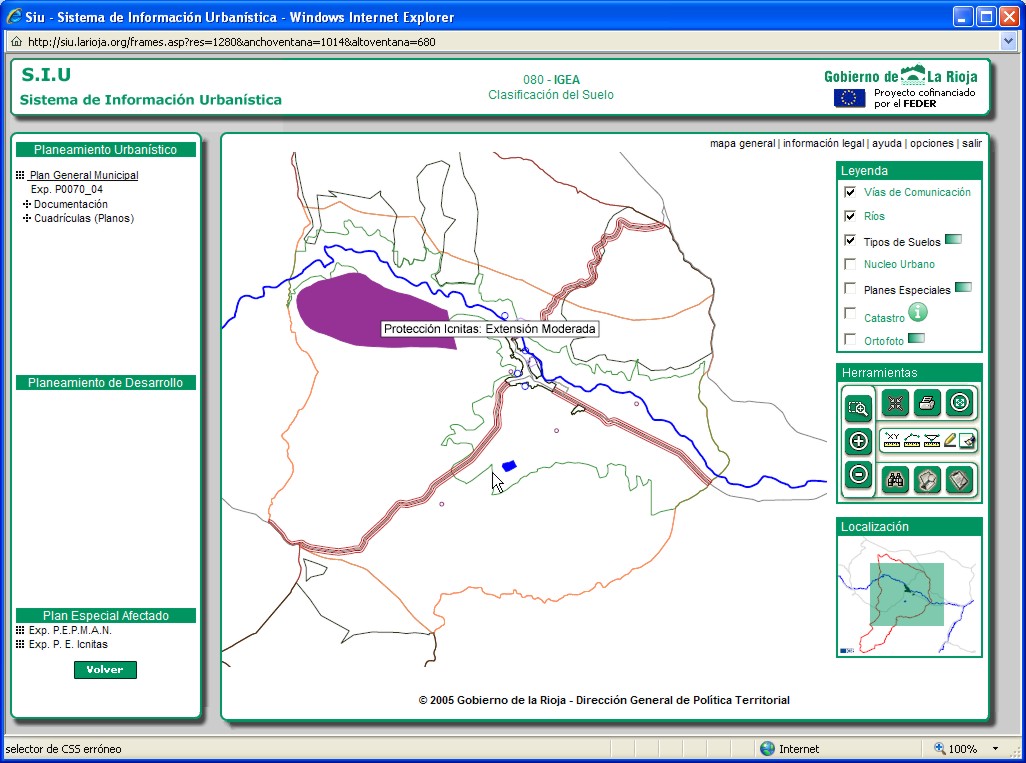Click the map query magnifier tool
Viewport: 1026px width, 763px height.
pos(927,480)
